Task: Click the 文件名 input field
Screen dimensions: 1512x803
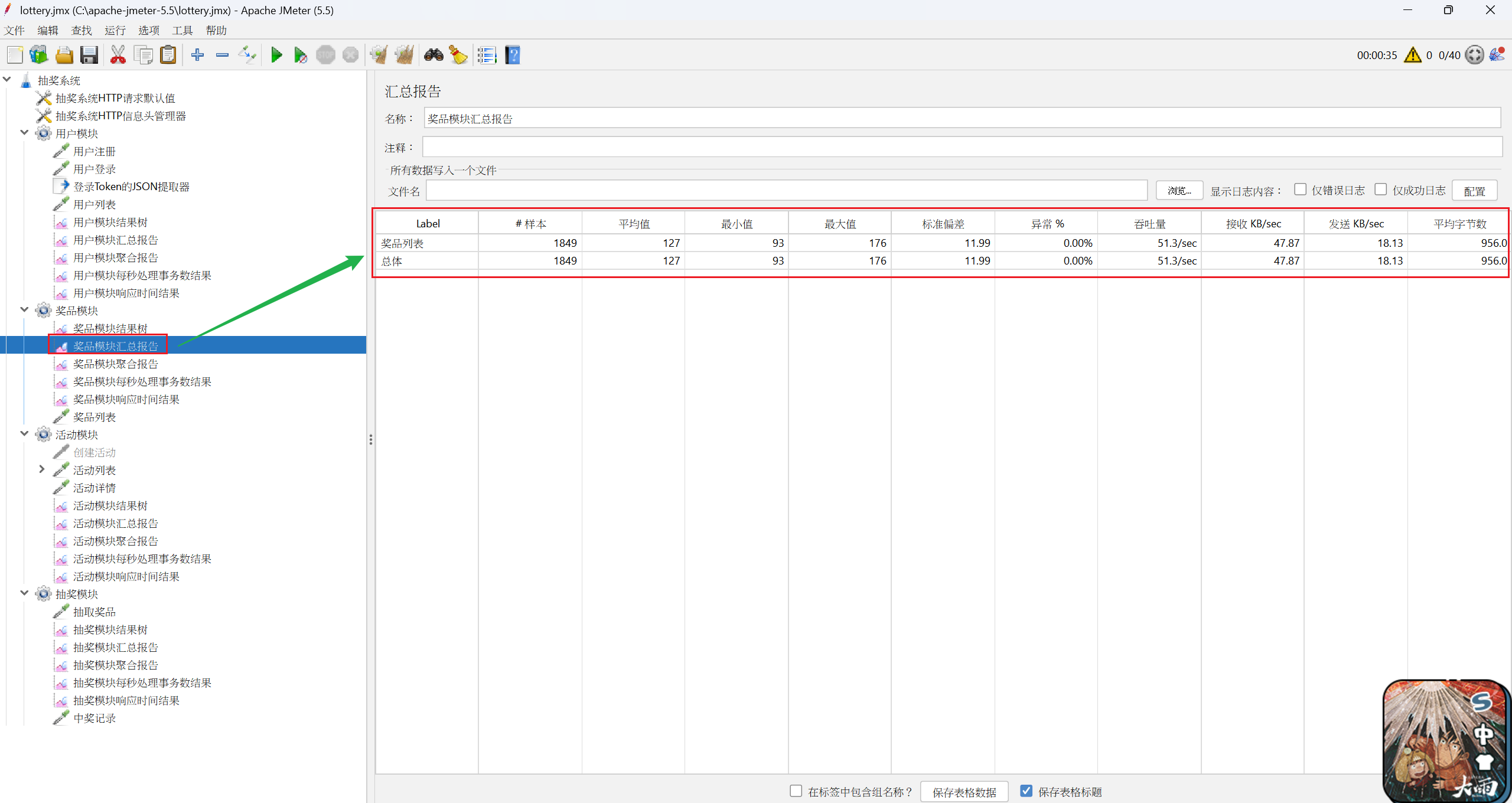Action: pyautogui.click(x=786, y=190)
